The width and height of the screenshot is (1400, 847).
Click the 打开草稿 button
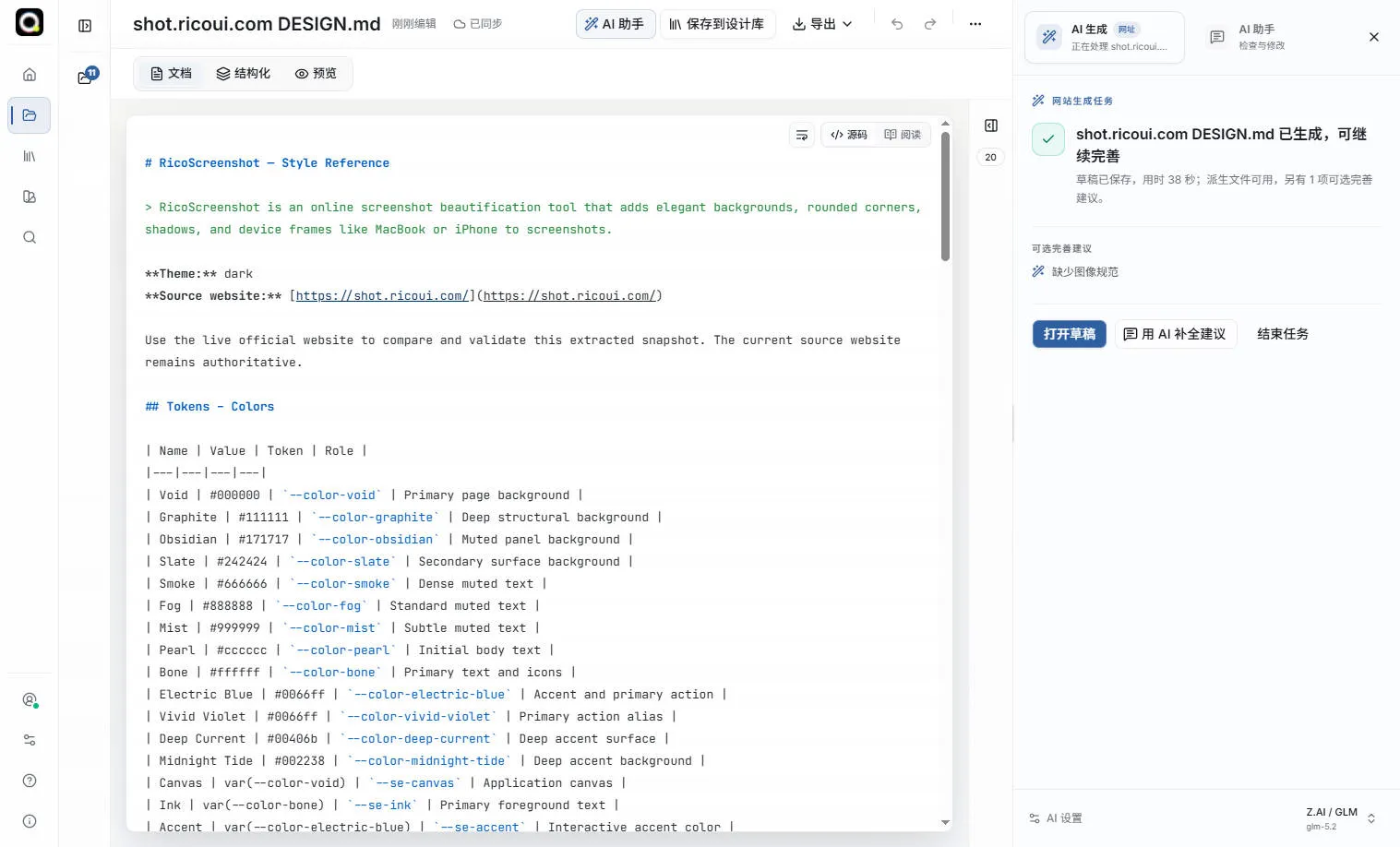coord(1070,334)
